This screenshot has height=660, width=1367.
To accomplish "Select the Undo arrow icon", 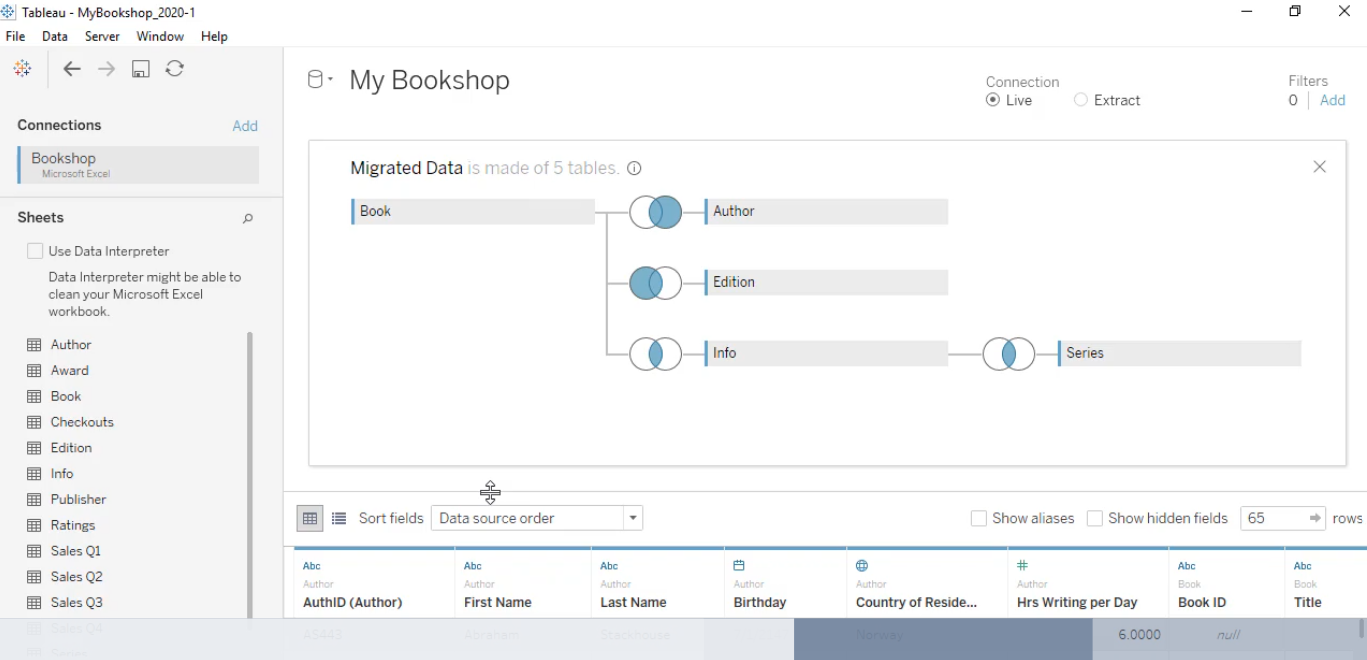I will click(71, 68).
